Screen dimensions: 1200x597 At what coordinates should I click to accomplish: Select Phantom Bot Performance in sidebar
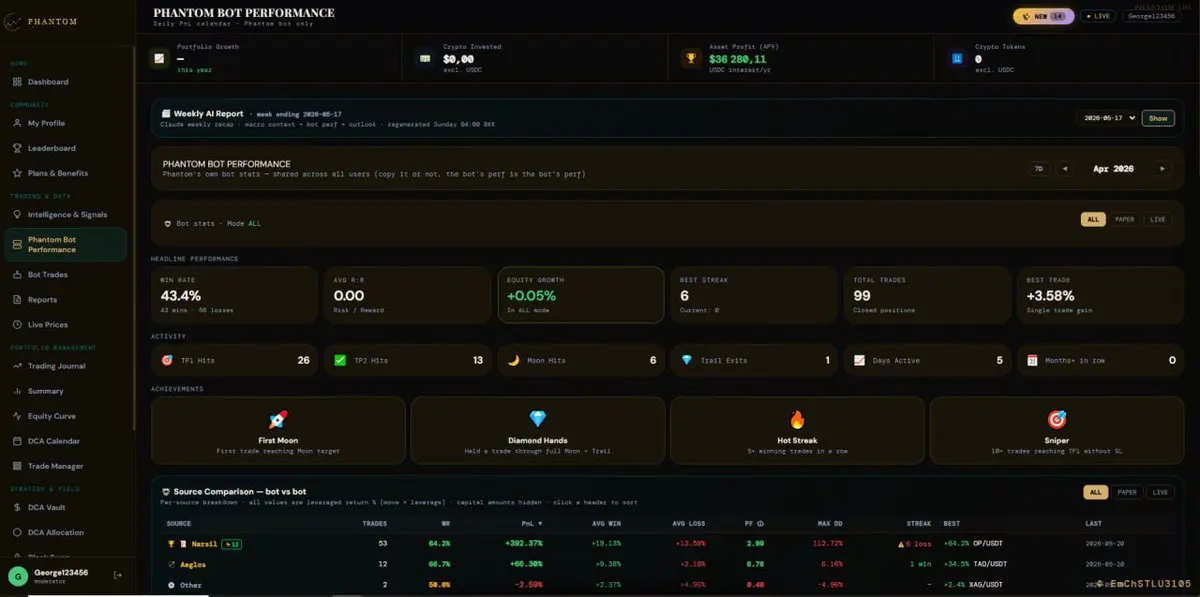click(66, 244)
